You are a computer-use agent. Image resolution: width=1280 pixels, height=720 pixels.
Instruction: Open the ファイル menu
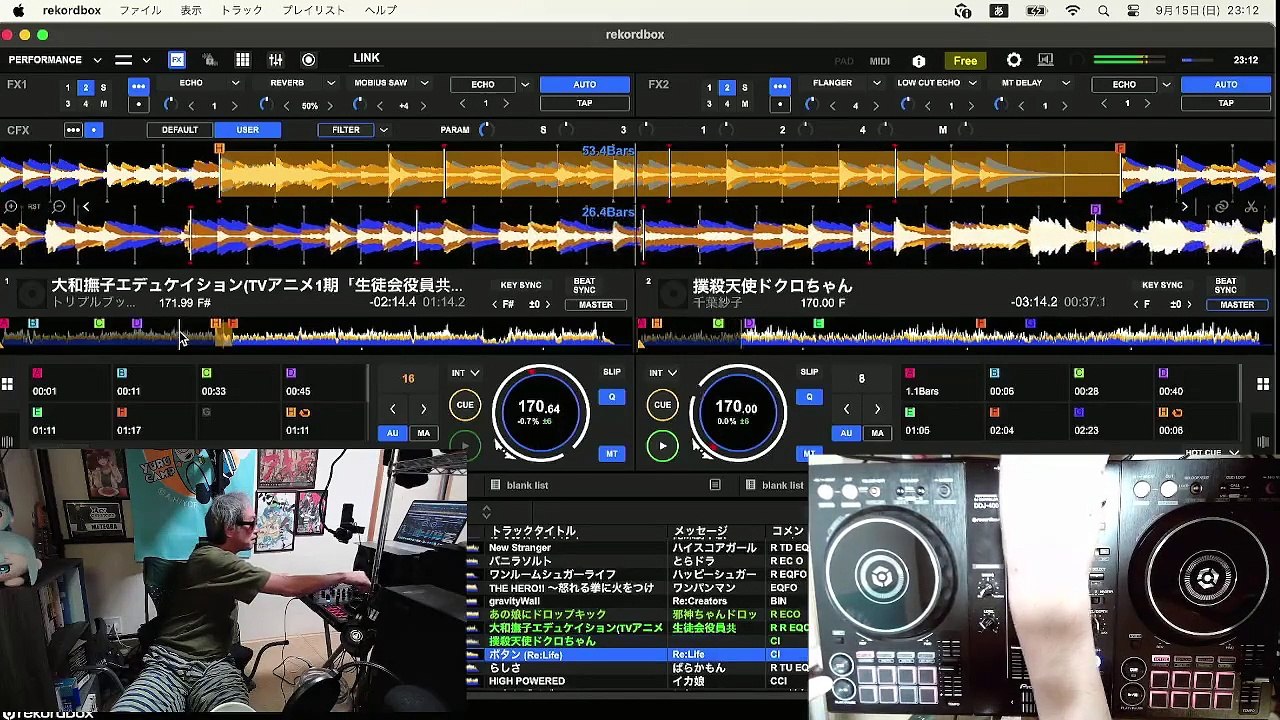point(140,11)
